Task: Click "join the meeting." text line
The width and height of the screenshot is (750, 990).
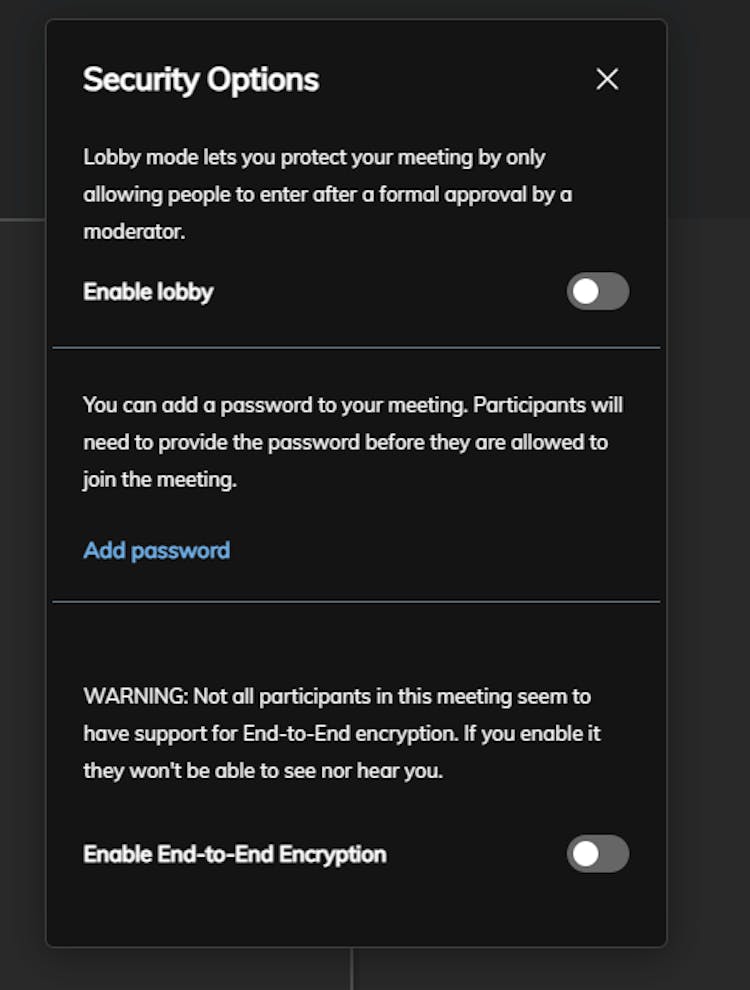Action: coord(160,480)
